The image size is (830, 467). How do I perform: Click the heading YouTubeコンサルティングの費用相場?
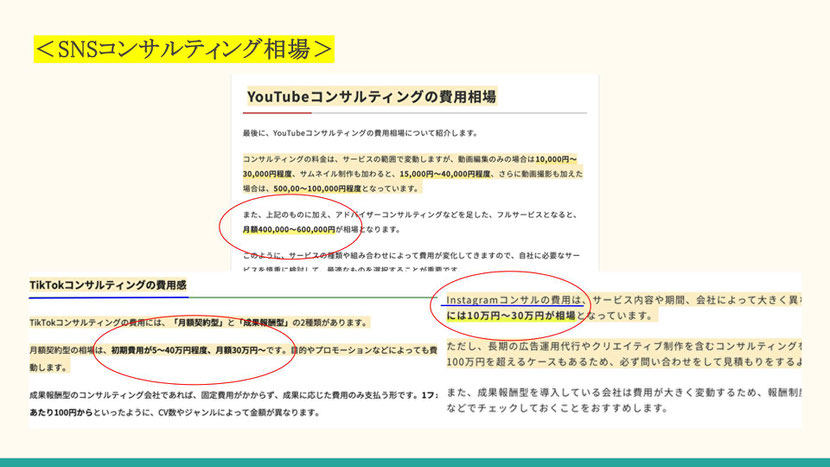click(x=372, y=96)
